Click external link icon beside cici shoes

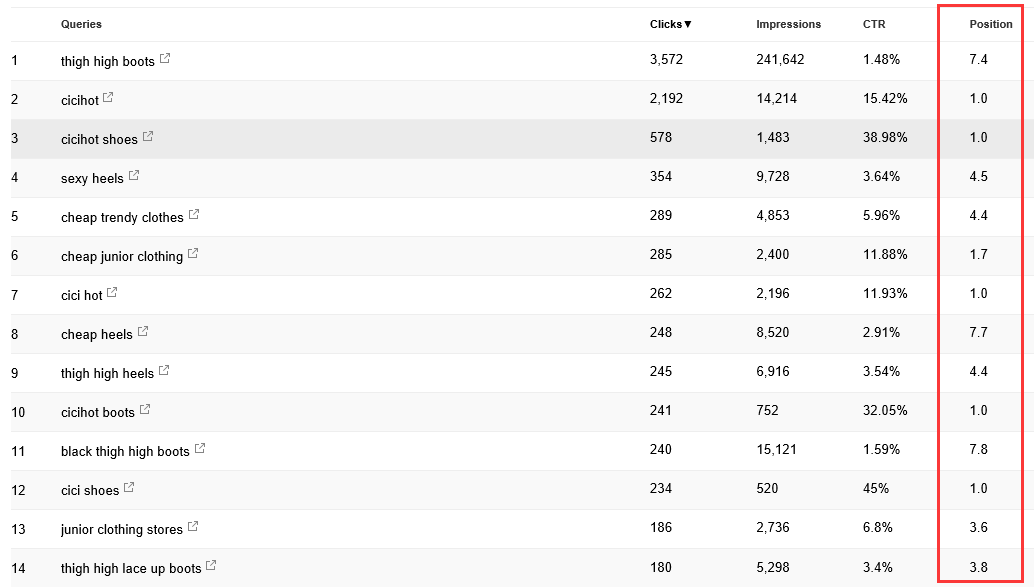(x=129, y=487)
